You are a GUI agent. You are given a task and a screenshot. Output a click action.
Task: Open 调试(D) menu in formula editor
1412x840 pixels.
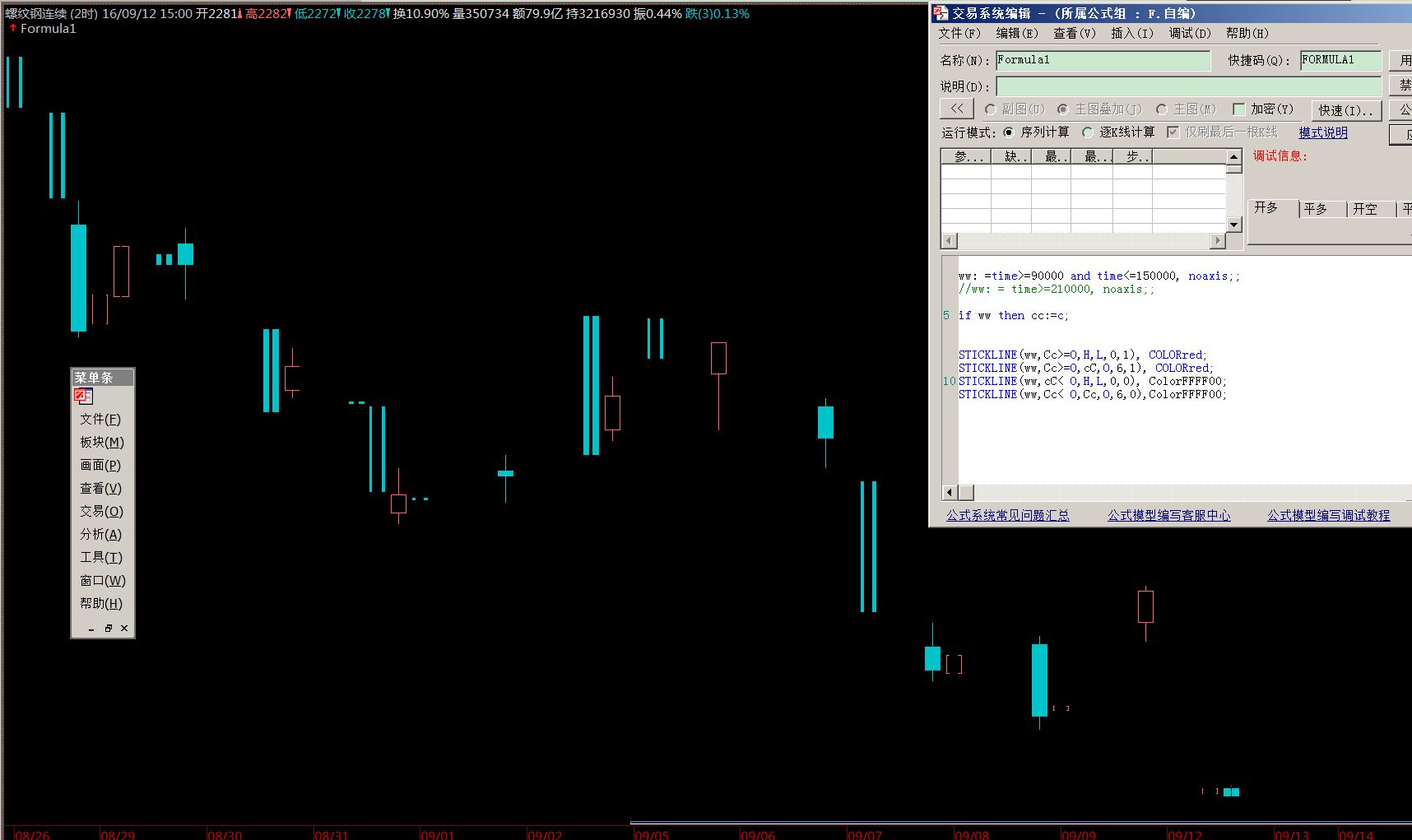[1189, 34]
